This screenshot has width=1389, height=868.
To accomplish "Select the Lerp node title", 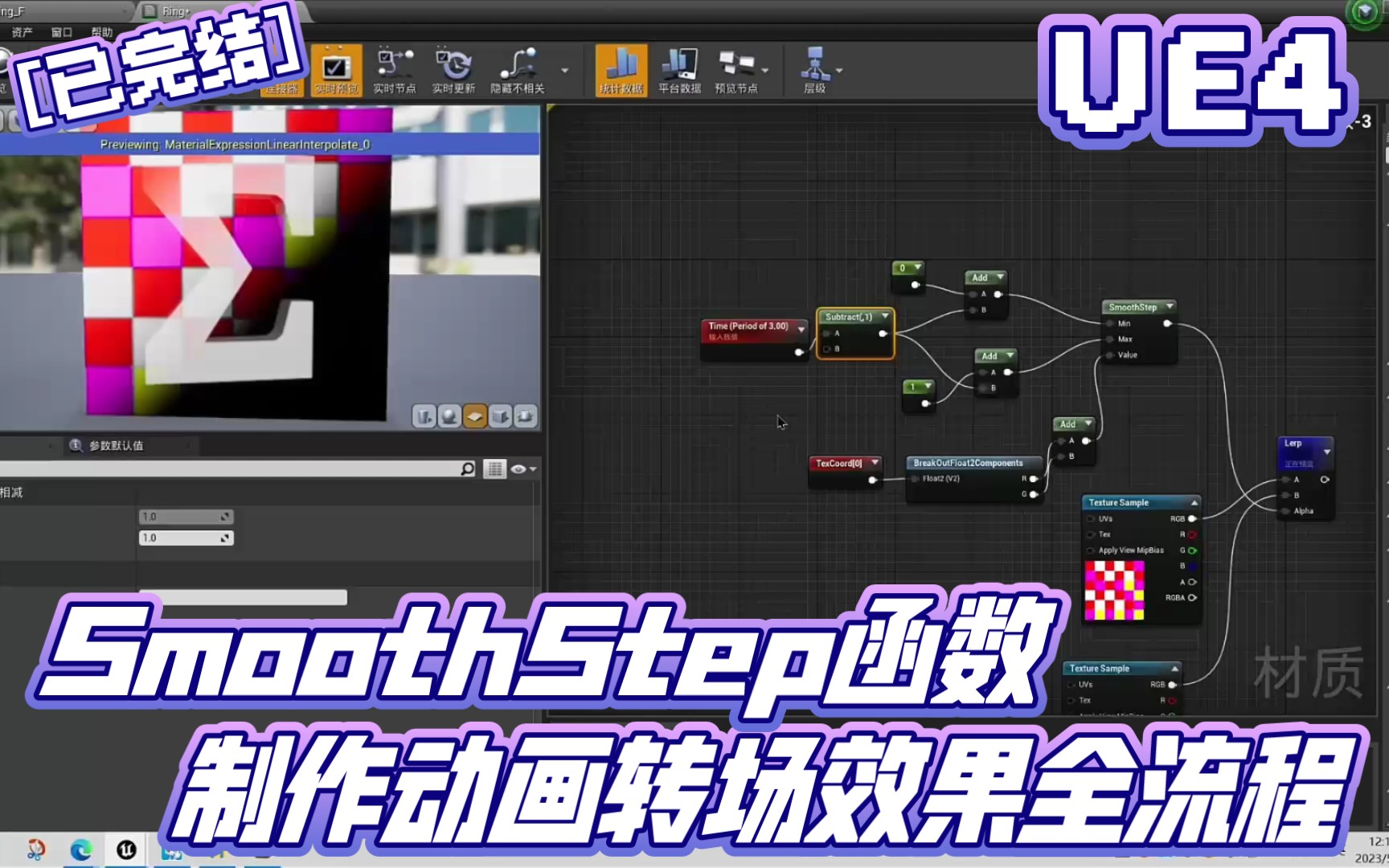I will pos(1293,443).
